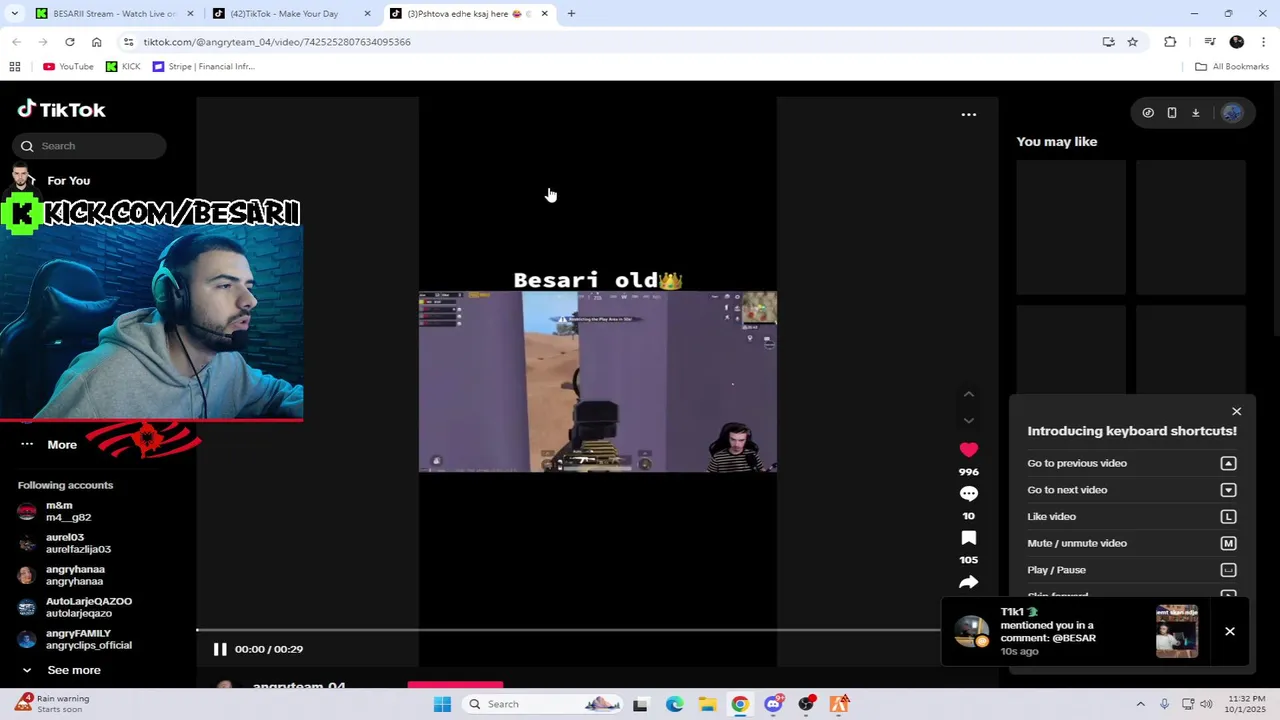Open the For You feed

pyautogui.click(x=68, y=180)
